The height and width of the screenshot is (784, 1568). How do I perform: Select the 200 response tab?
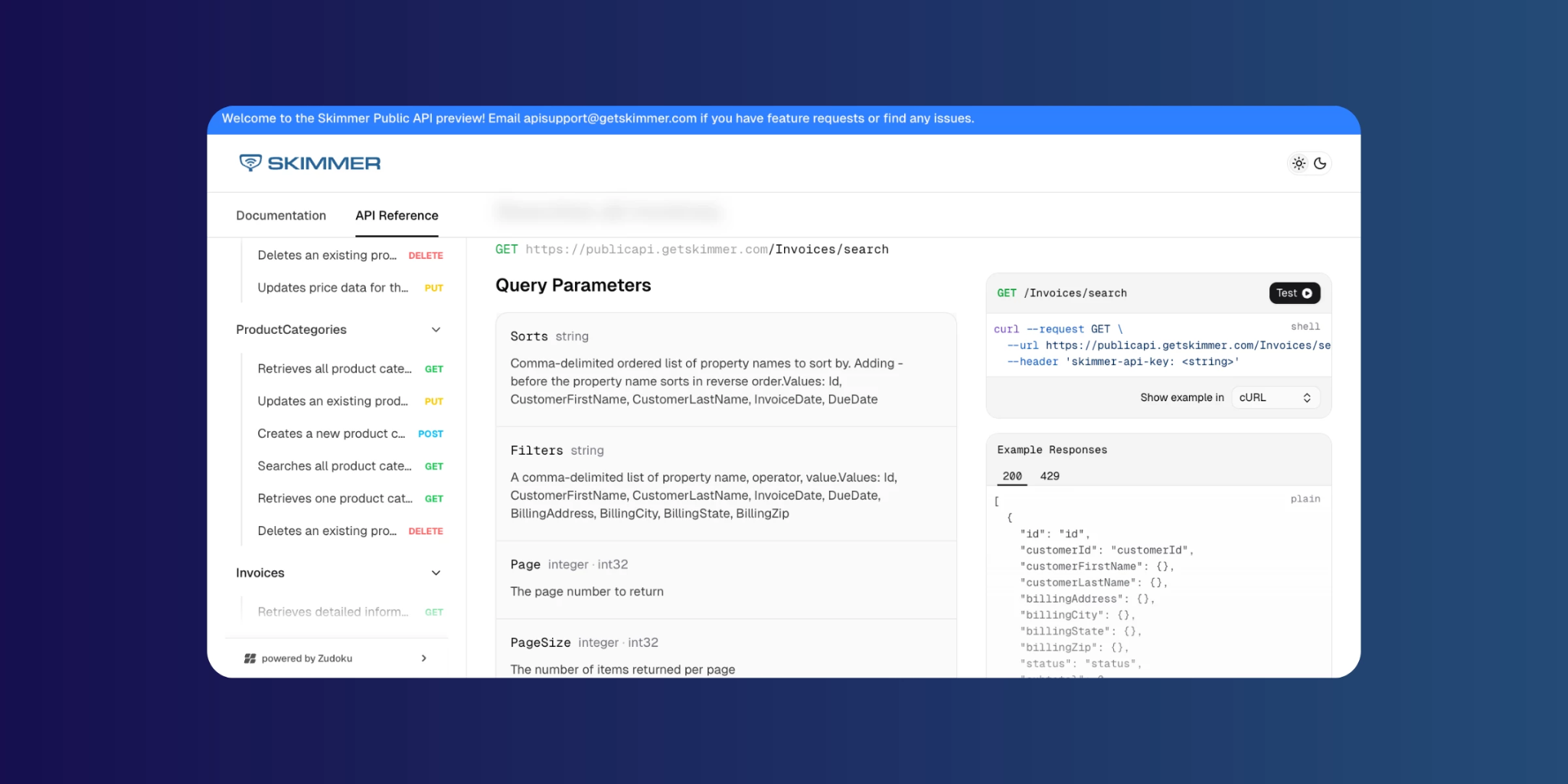pos(1012,475)
